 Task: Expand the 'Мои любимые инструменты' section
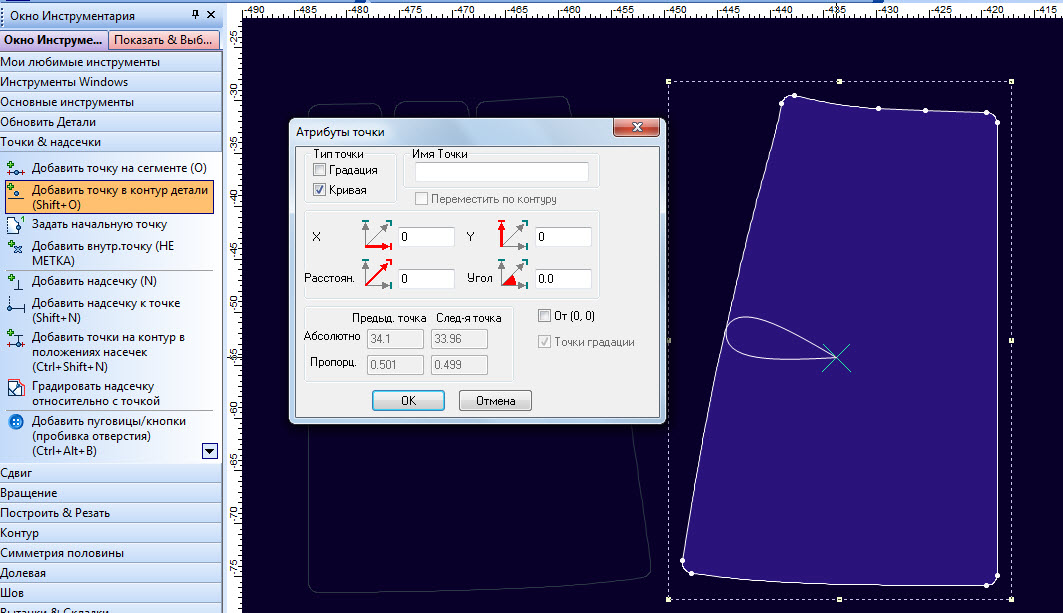111,62
